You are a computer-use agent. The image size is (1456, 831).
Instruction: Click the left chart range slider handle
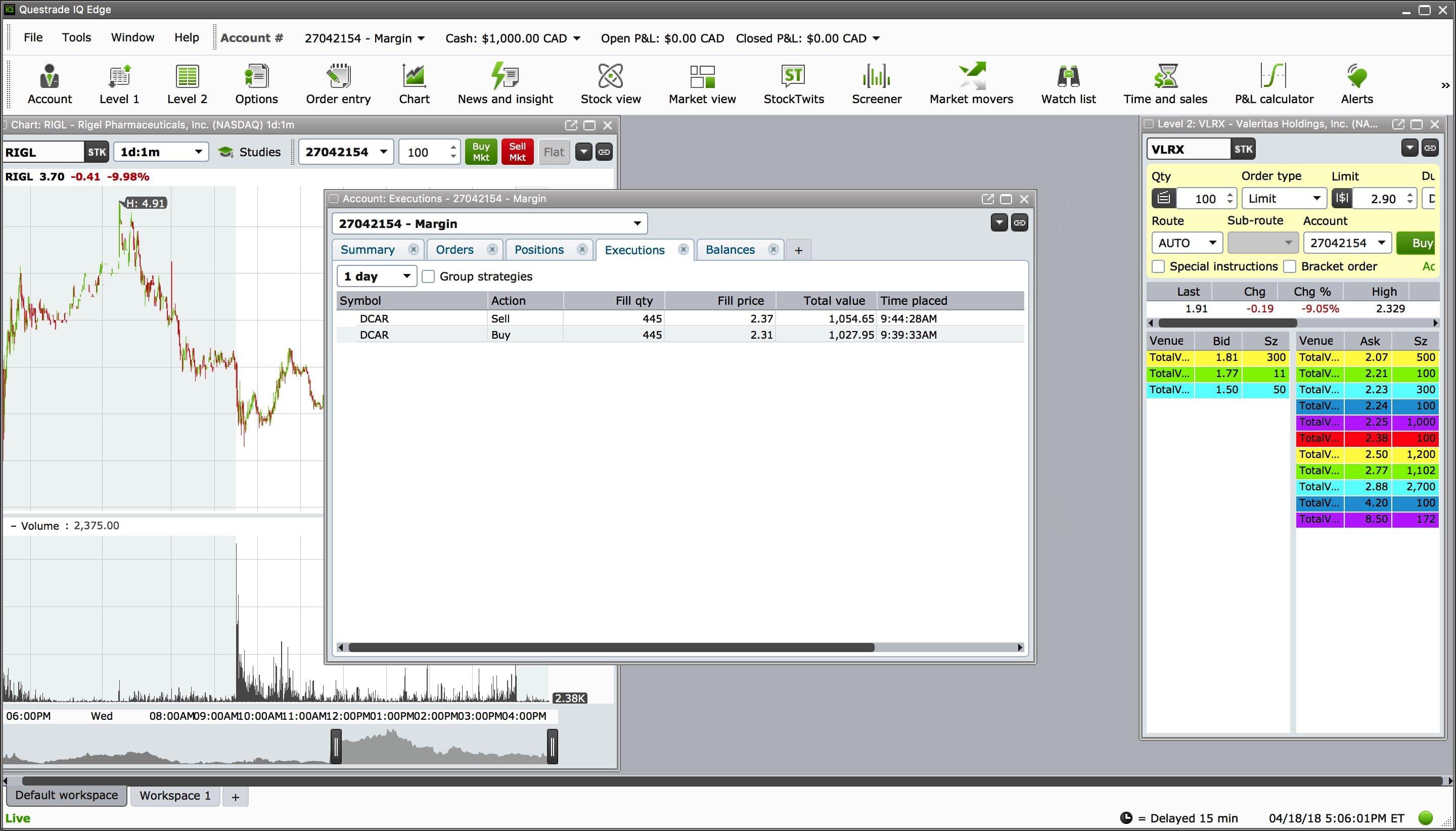click(x=336, y=747)
